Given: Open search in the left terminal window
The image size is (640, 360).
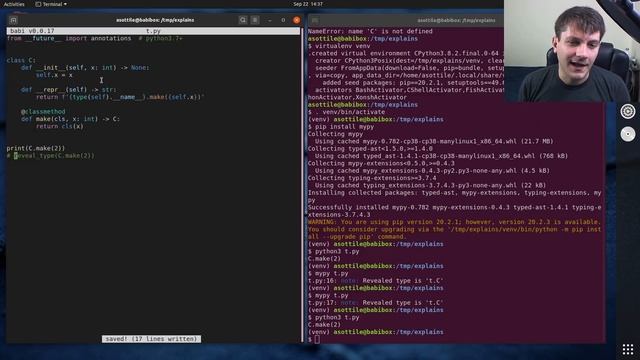Looking at the screenshot, I should point(243,20).
